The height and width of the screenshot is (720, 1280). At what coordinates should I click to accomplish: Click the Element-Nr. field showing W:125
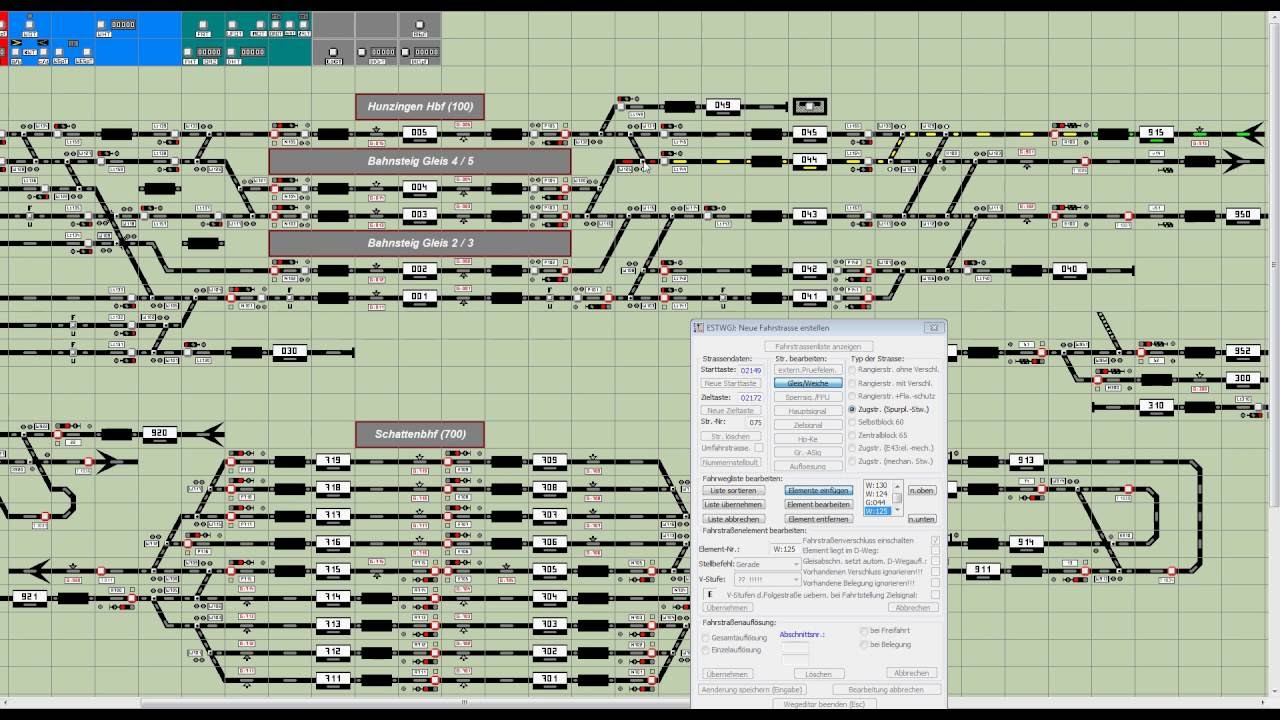click(784, 549)
